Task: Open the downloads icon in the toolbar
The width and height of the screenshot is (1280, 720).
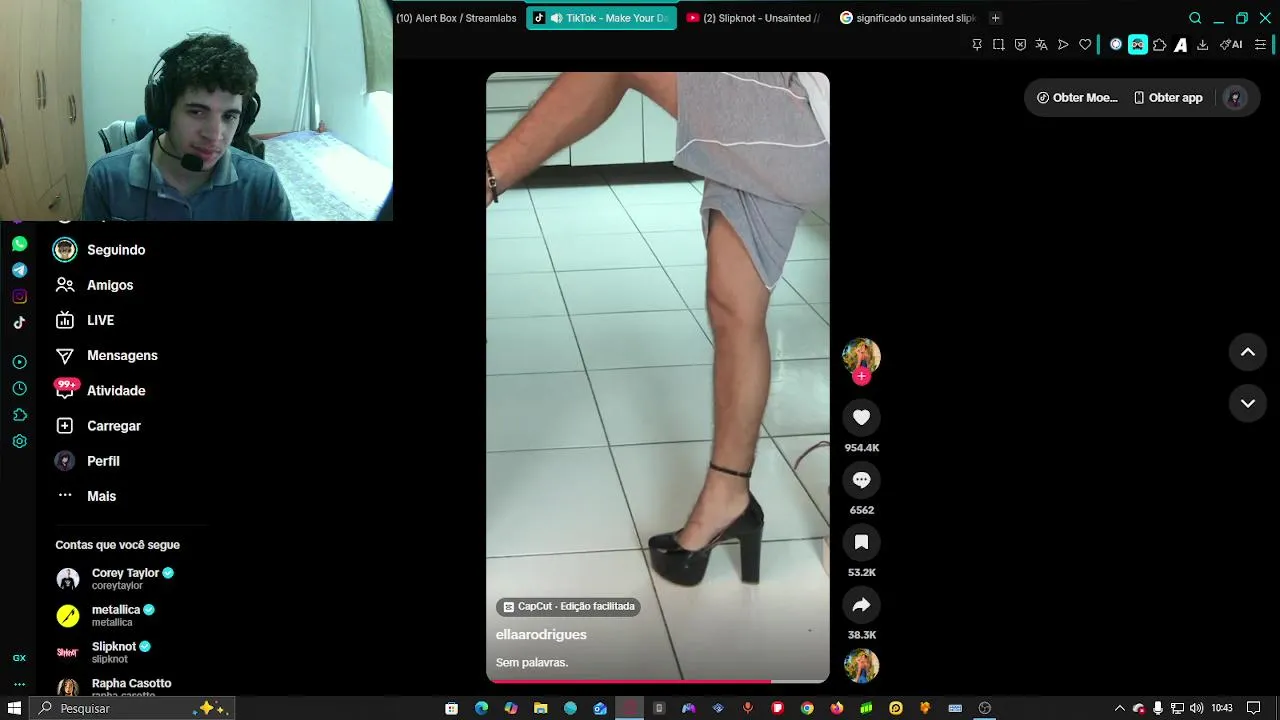Action: coord(1202,44)
